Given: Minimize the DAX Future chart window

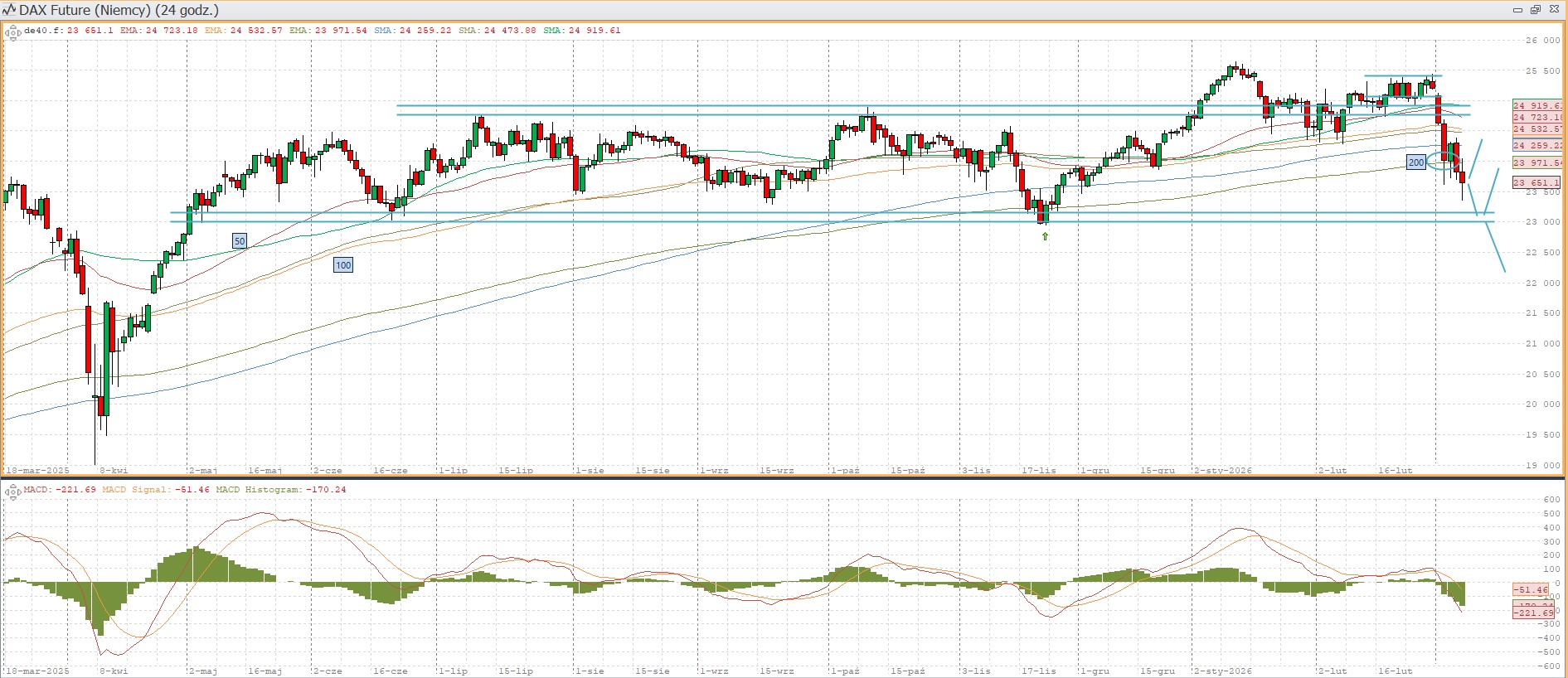Looking at the screenshot, I should tap(1517, 10).
